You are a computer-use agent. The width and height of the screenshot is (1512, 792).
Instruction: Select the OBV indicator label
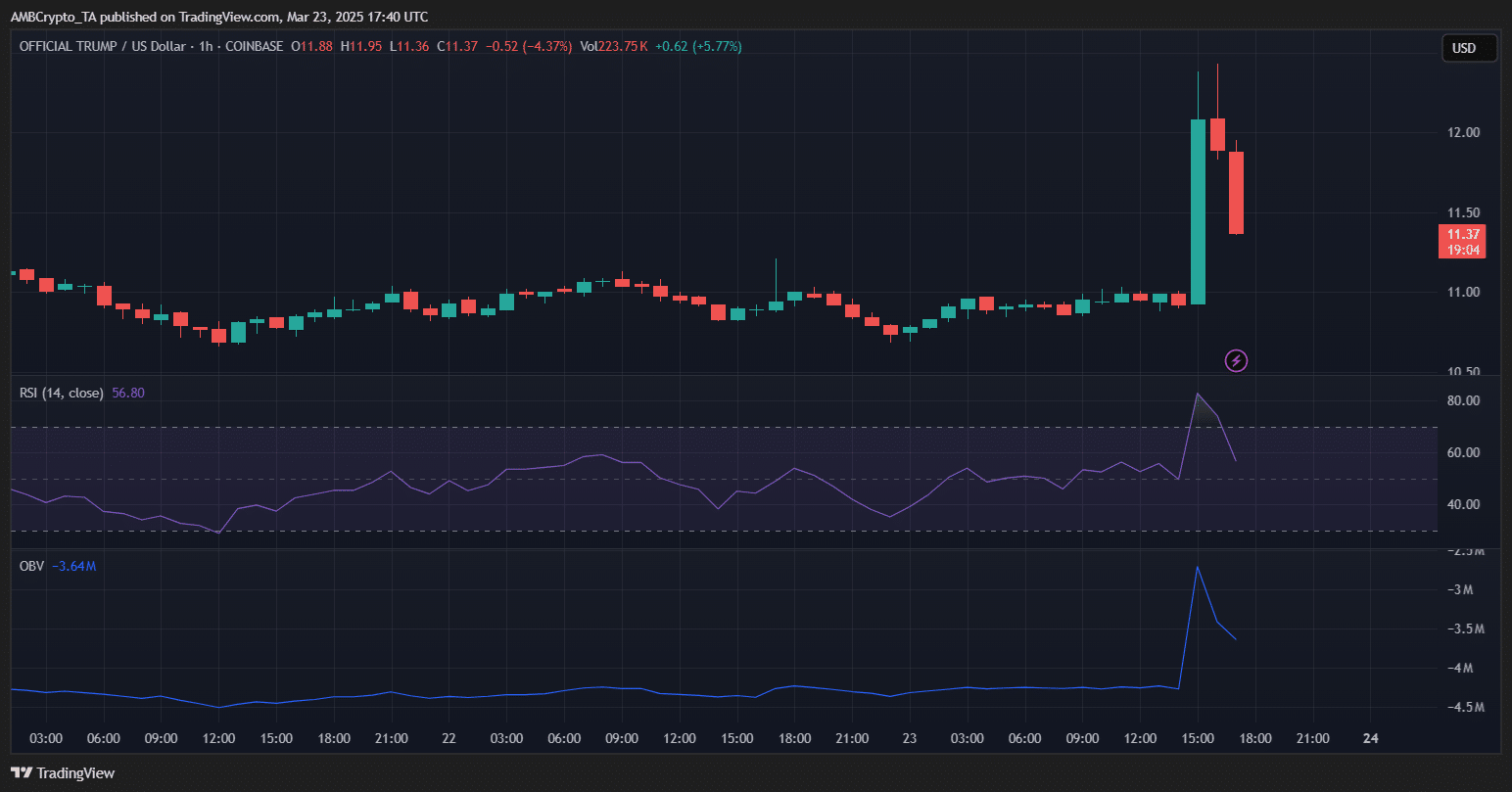pyautogui.click(x=31, y=565)
